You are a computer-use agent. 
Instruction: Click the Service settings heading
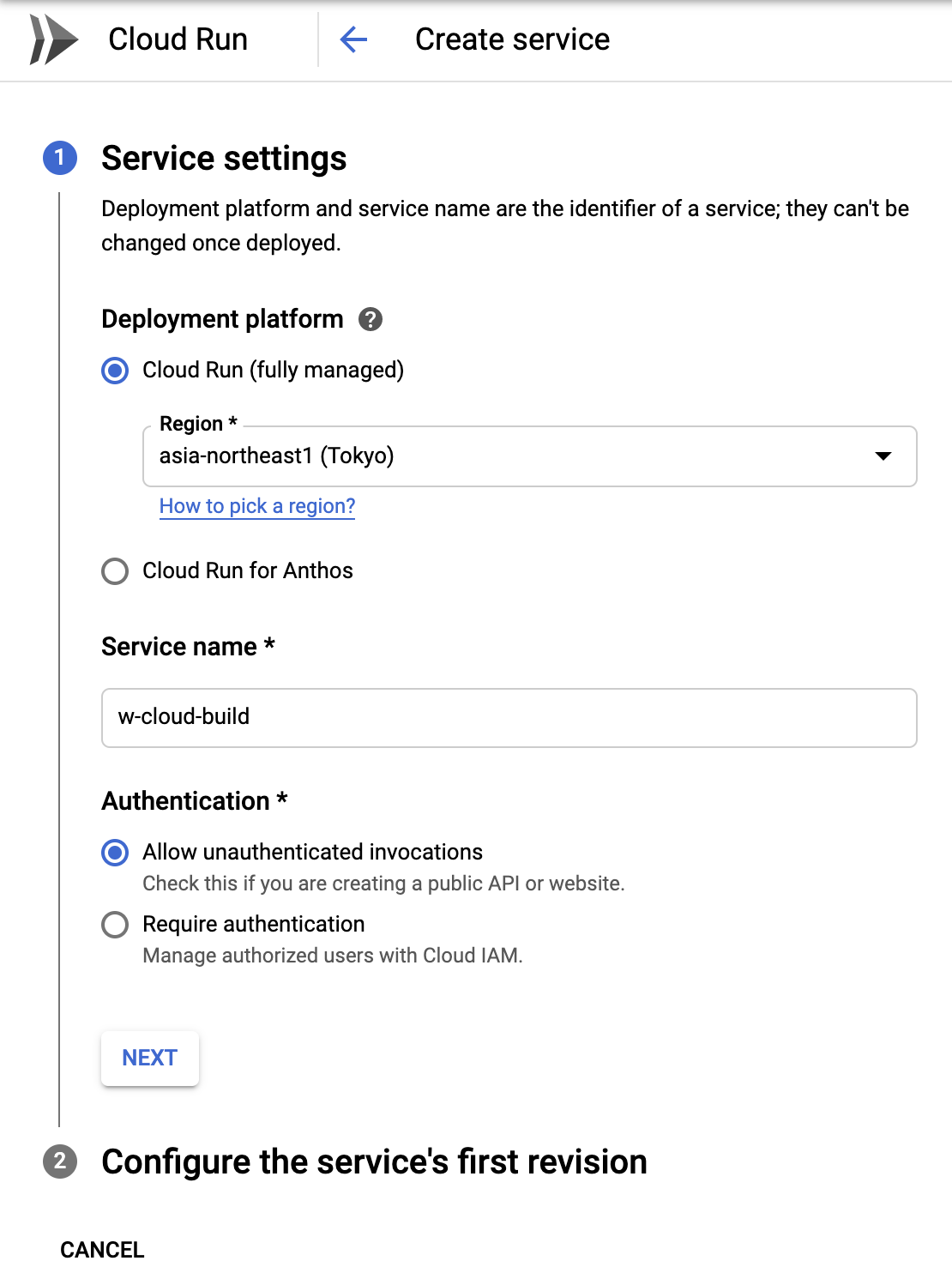(224, 159)
